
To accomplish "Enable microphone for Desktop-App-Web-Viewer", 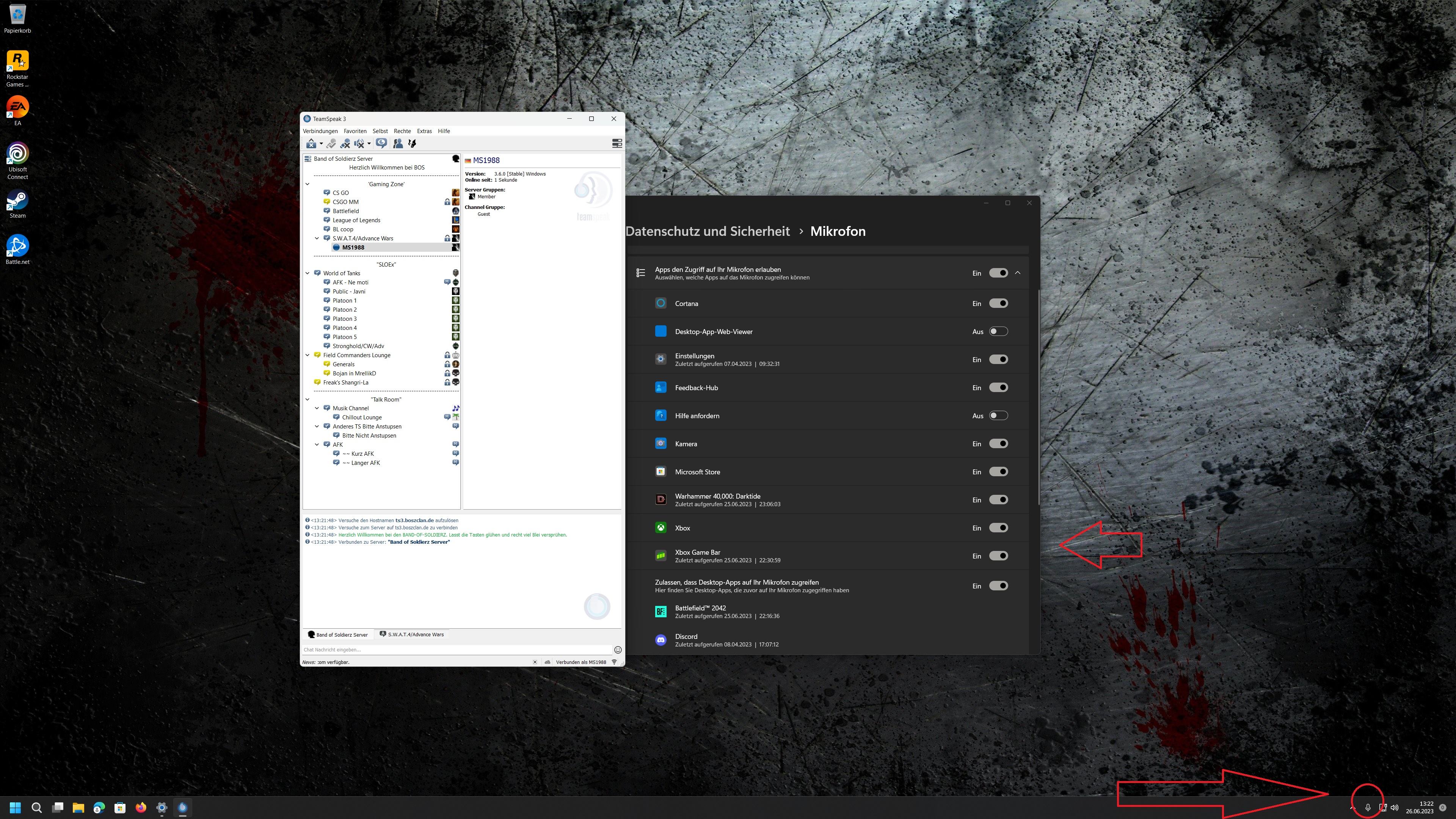I will (999, 332).
